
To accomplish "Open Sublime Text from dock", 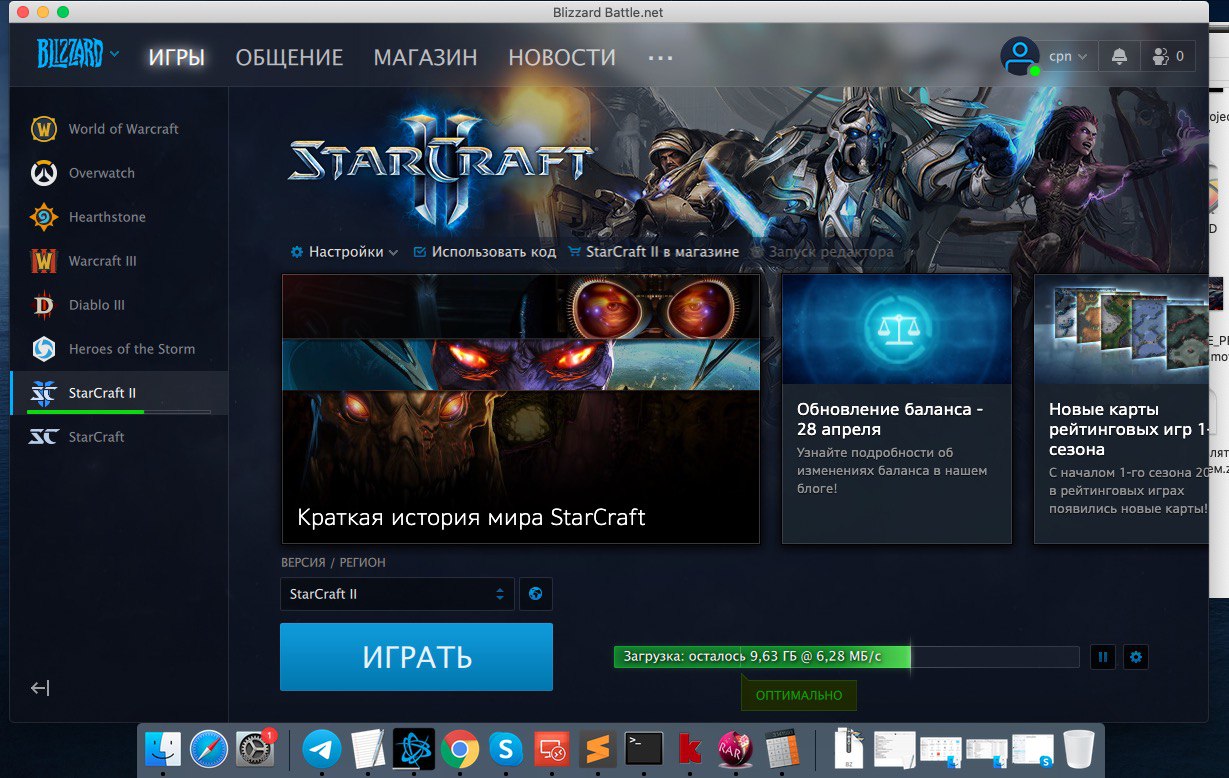I will click(x=598, y=749).
